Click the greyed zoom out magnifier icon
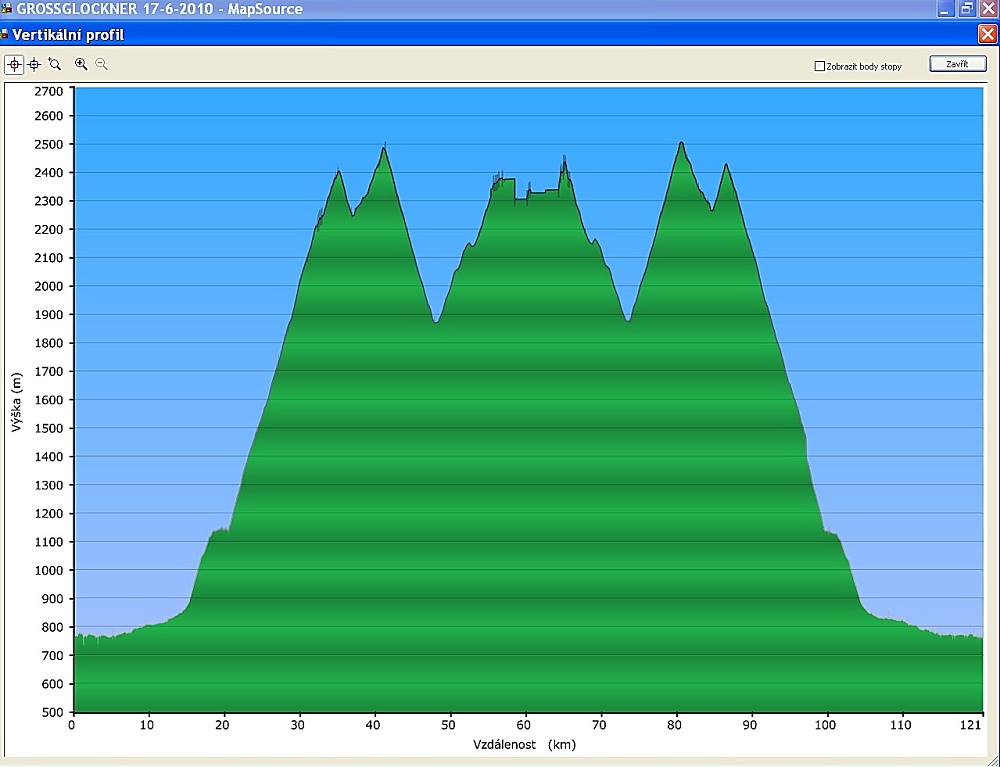 click(x=101, y=64)
